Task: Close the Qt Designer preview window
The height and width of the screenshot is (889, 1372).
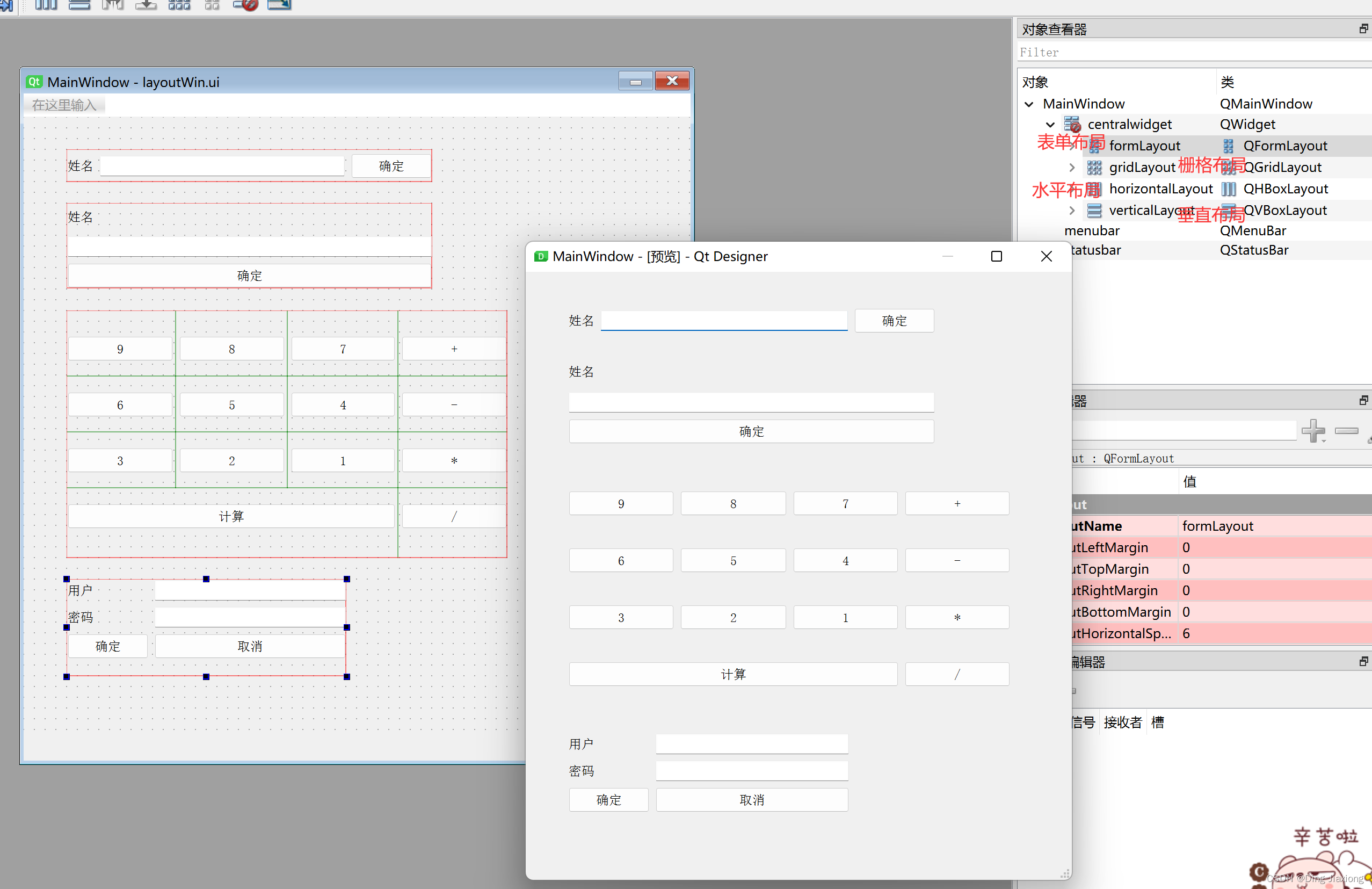Action: coord(1046,257)
